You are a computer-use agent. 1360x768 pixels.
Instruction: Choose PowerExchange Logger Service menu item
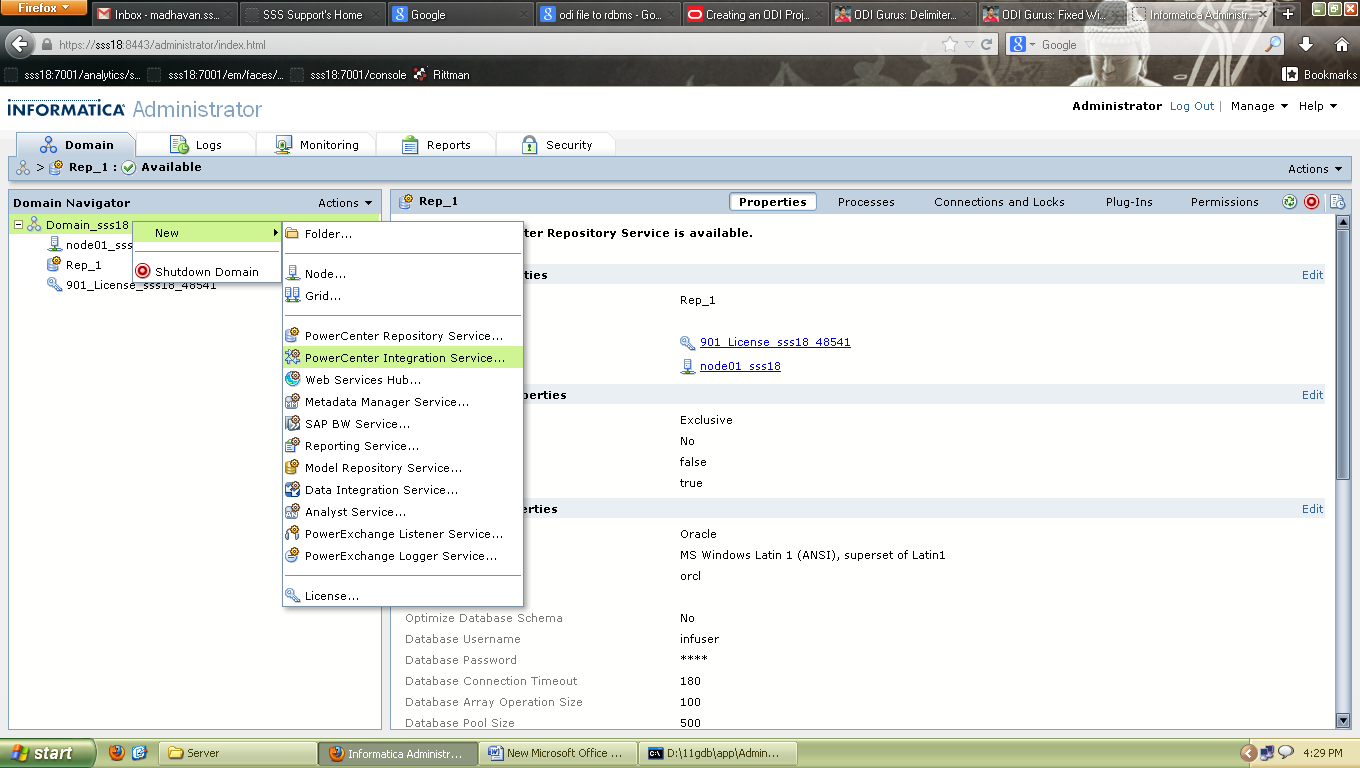click(403, 556)
